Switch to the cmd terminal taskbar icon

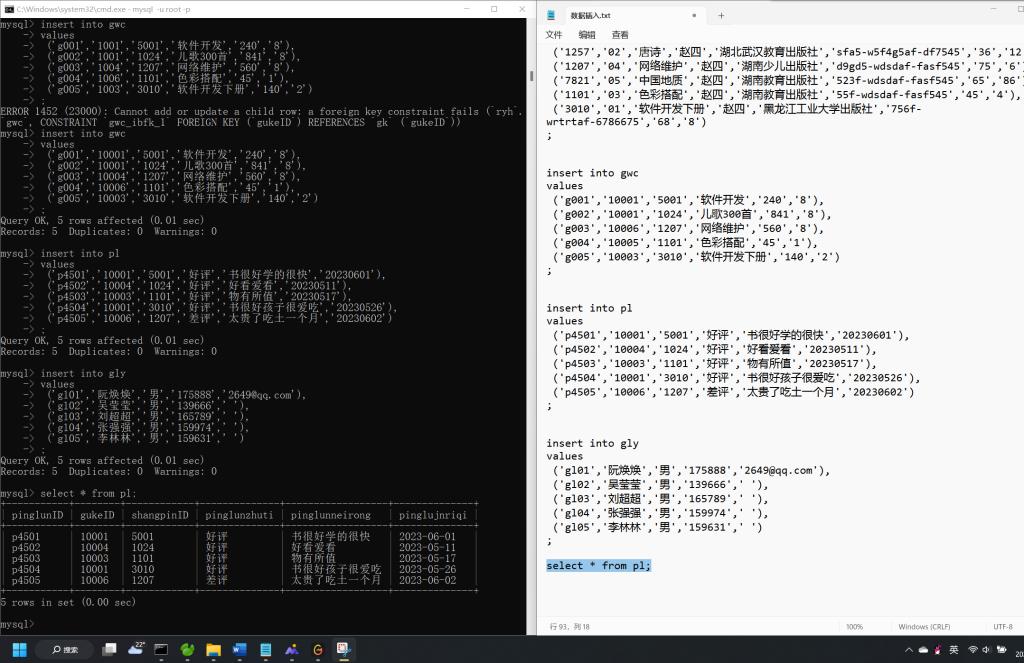(x=161, y=649)
